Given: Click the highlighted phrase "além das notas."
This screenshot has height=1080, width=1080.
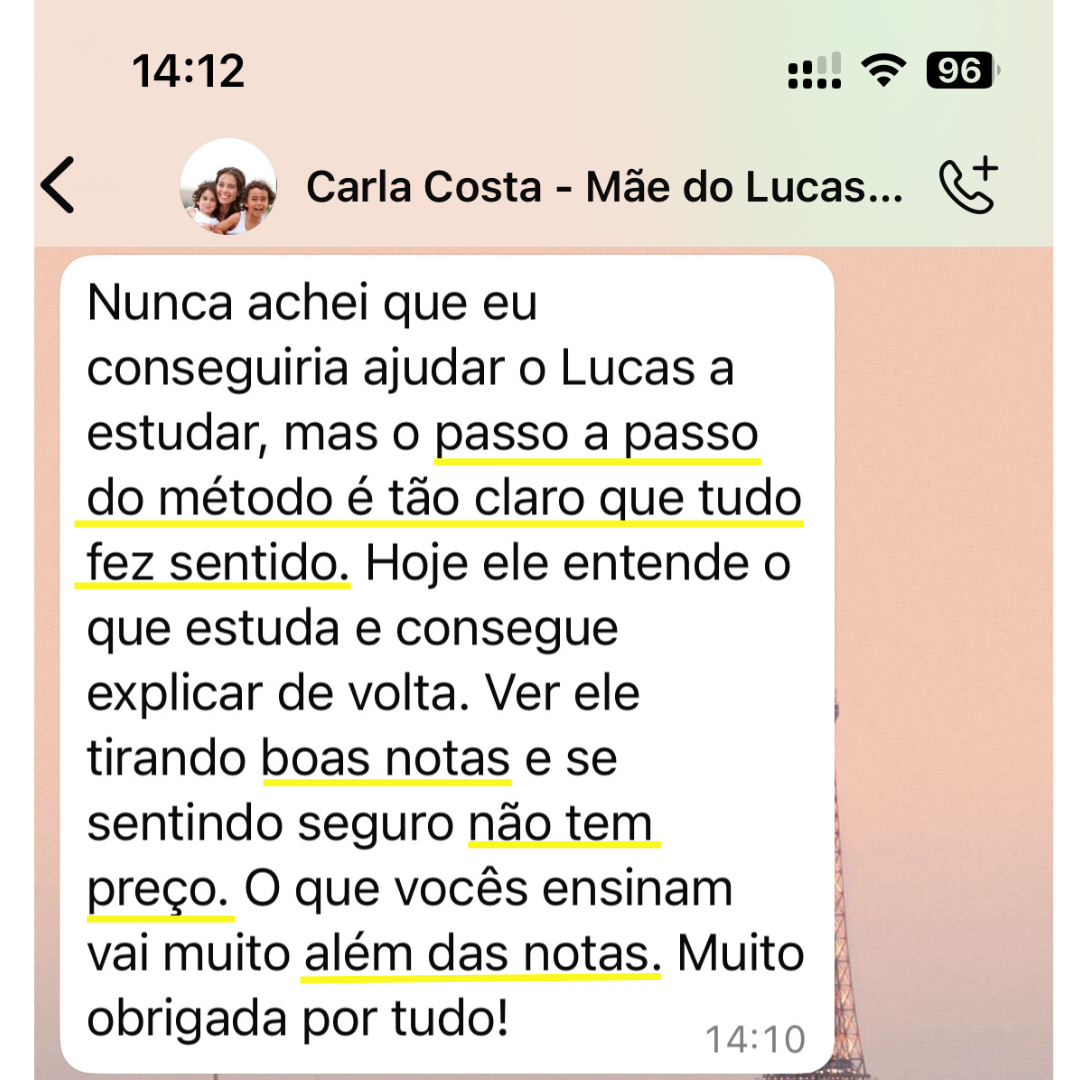Looking at the screenshot, I should (481, 954).
